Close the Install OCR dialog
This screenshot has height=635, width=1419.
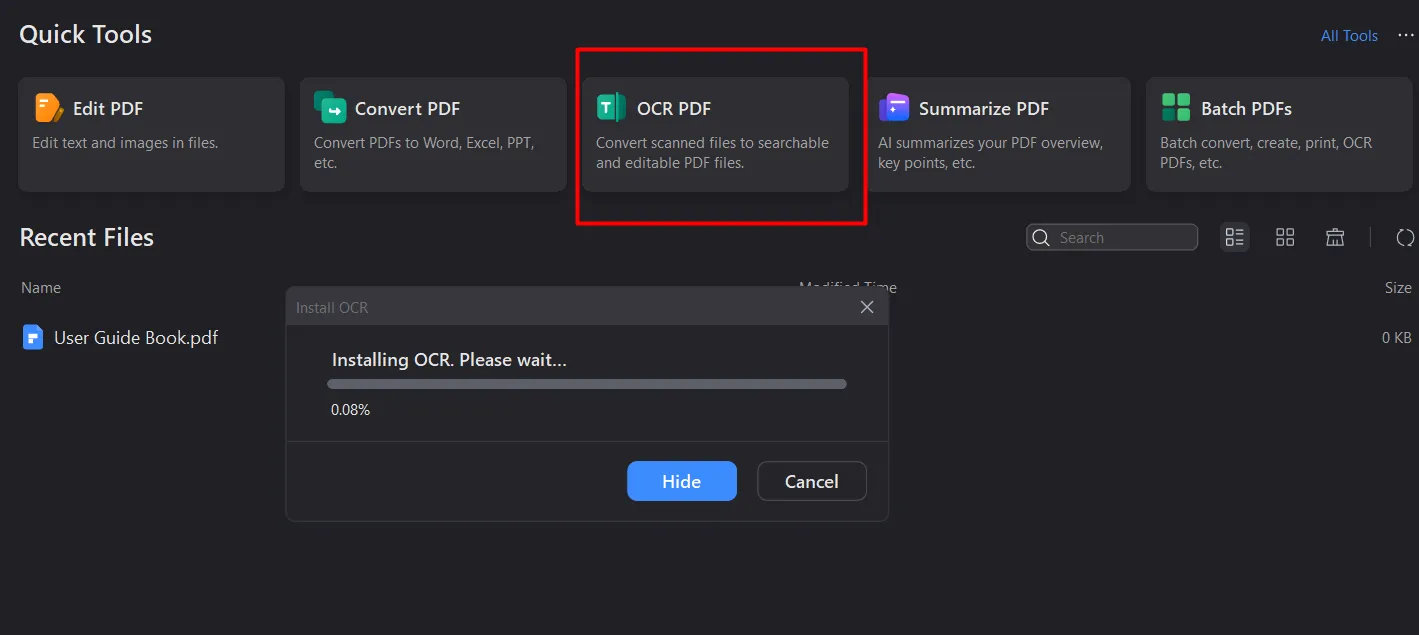(867, 307)
